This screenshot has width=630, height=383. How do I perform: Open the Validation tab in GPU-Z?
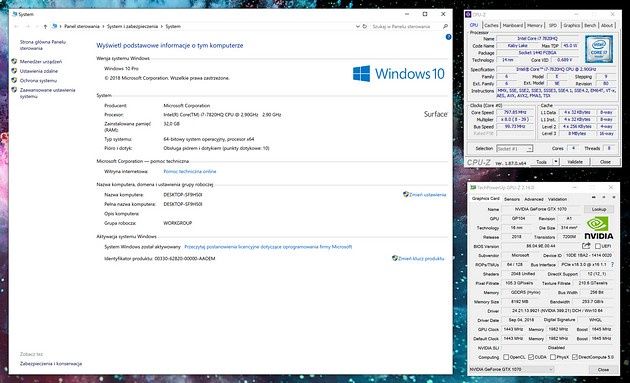[557, 199]
